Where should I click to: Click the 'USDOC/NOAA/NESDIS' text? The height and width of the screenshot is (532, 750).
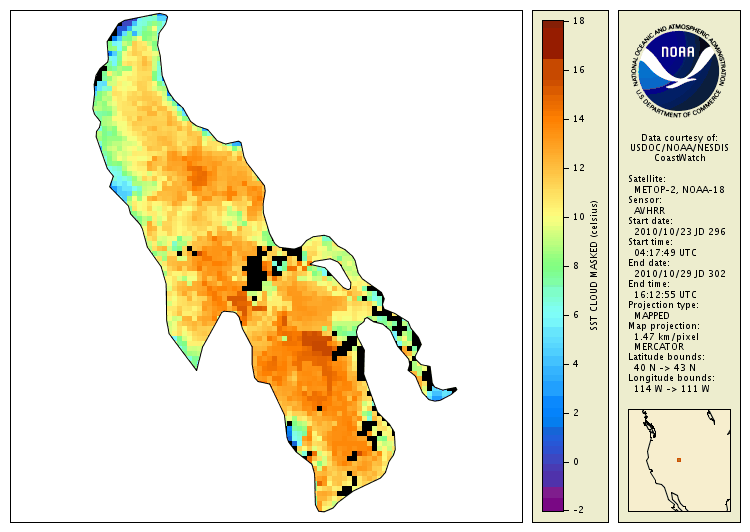[679, 148]
